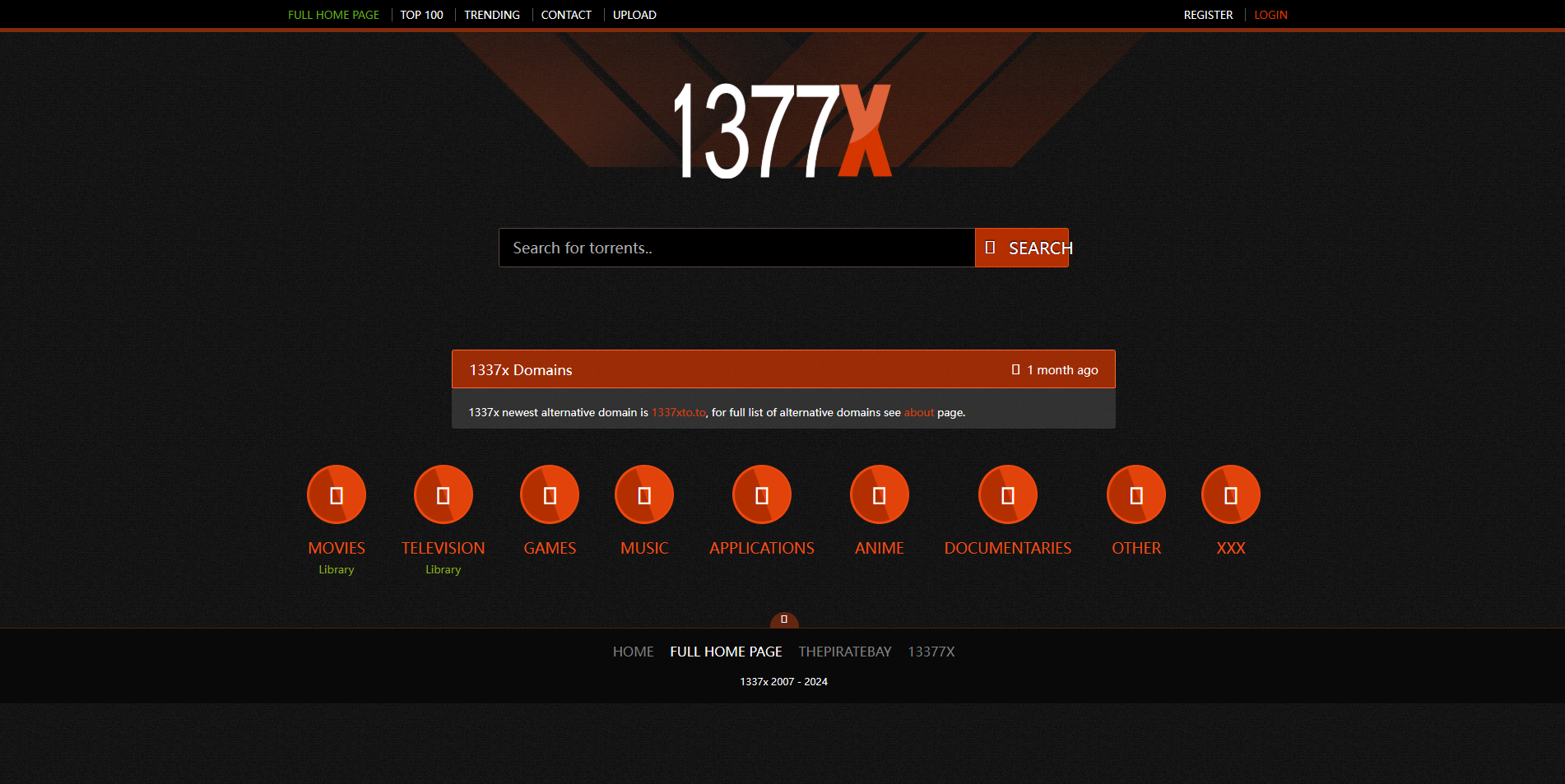Click the small round icon above the footer

784,620
